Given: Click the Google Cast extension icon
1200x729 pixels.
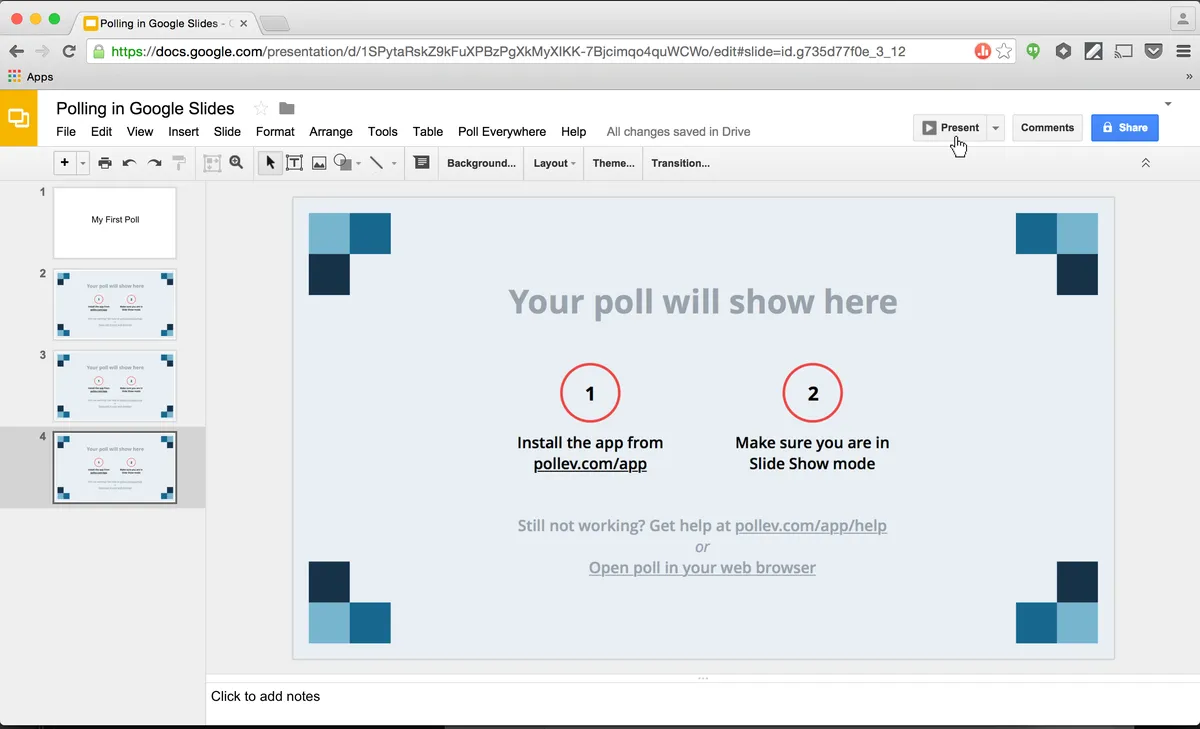Looking at the screenshot, I should pyautogui.click(x=1124, y=51).
